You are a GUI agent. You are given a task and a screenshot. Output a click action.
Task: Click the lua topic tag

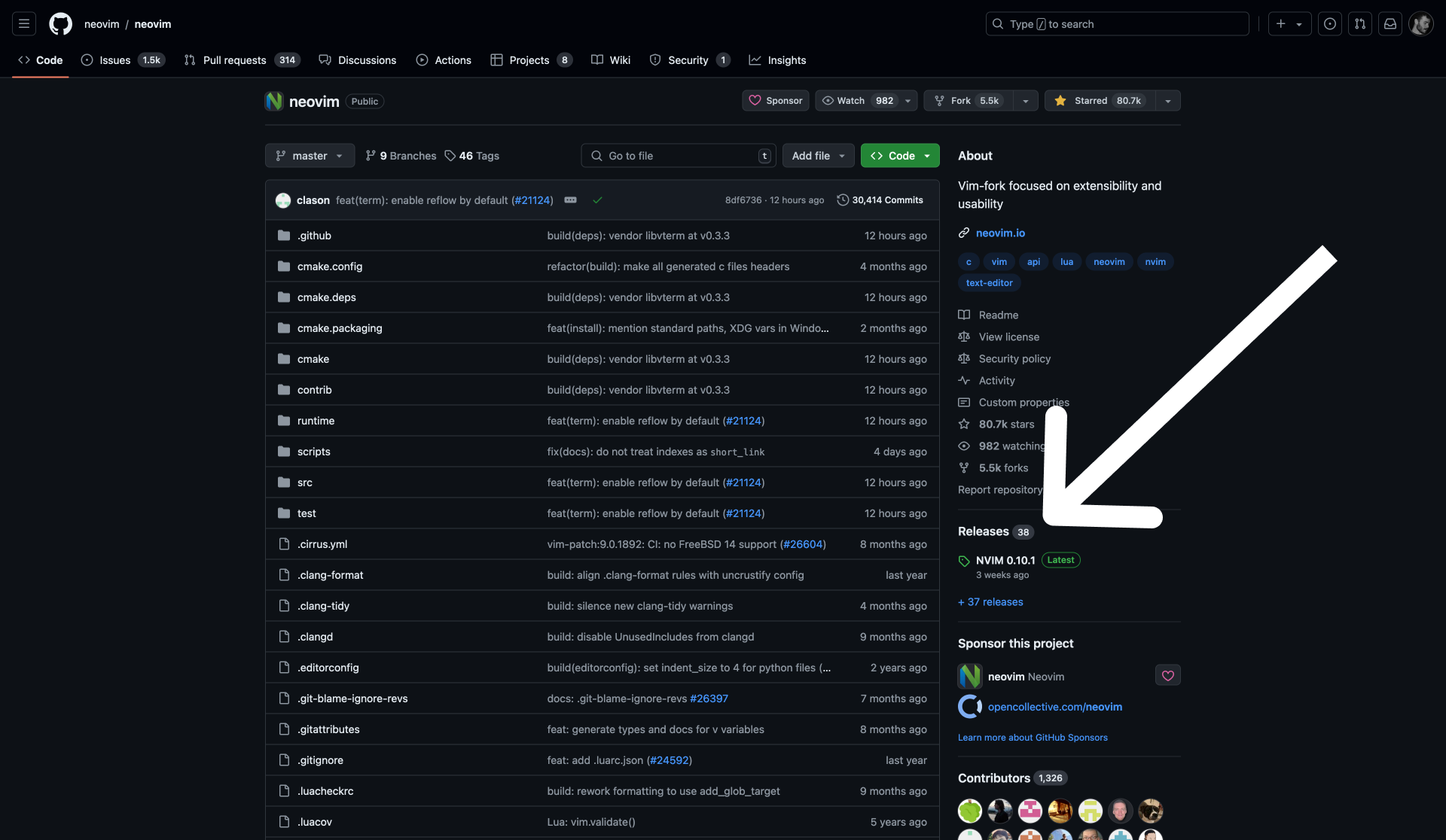(x=1066, y=262)
